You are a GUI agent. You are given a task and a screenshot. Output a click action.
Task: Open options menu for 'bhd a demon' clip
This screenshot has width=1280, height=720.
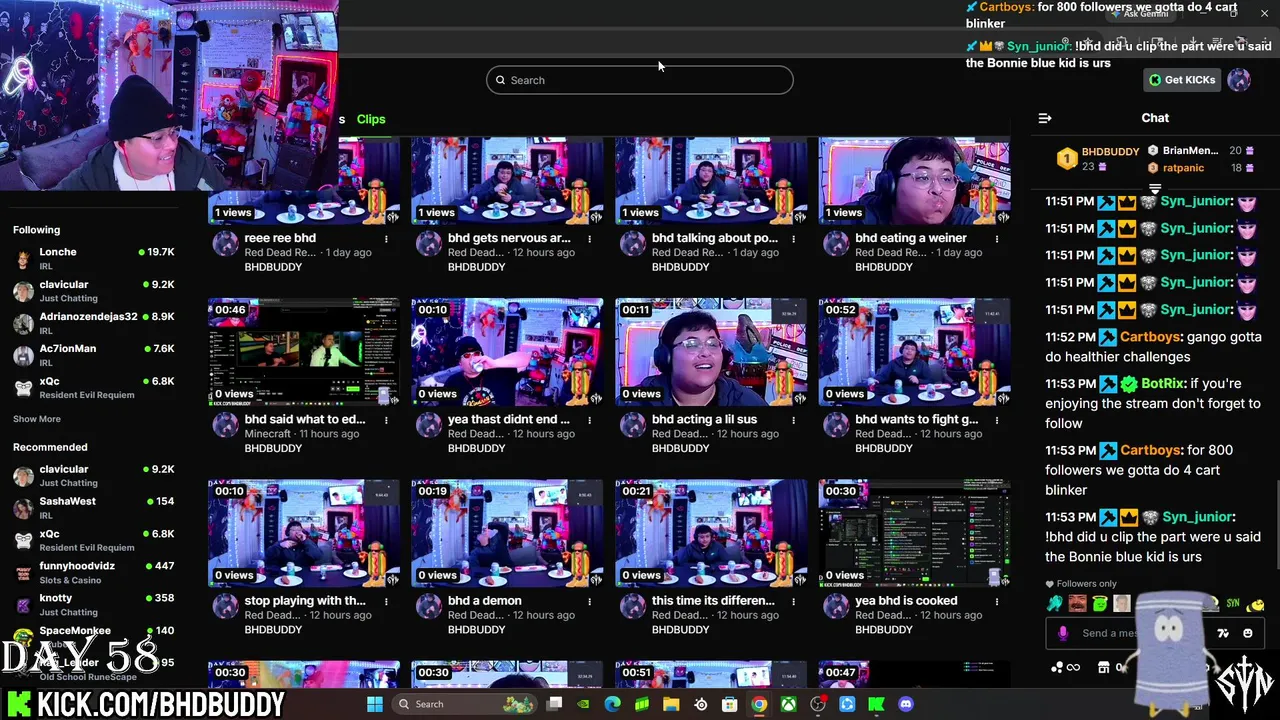pyautogui.click(x=590, y=601)
